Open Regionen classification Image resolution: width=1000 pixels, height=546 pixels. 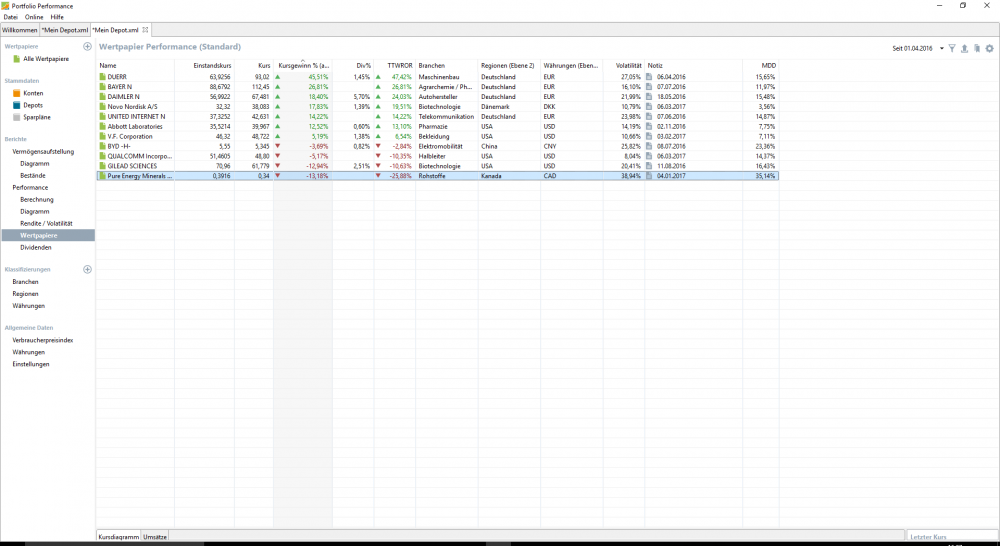26,294
